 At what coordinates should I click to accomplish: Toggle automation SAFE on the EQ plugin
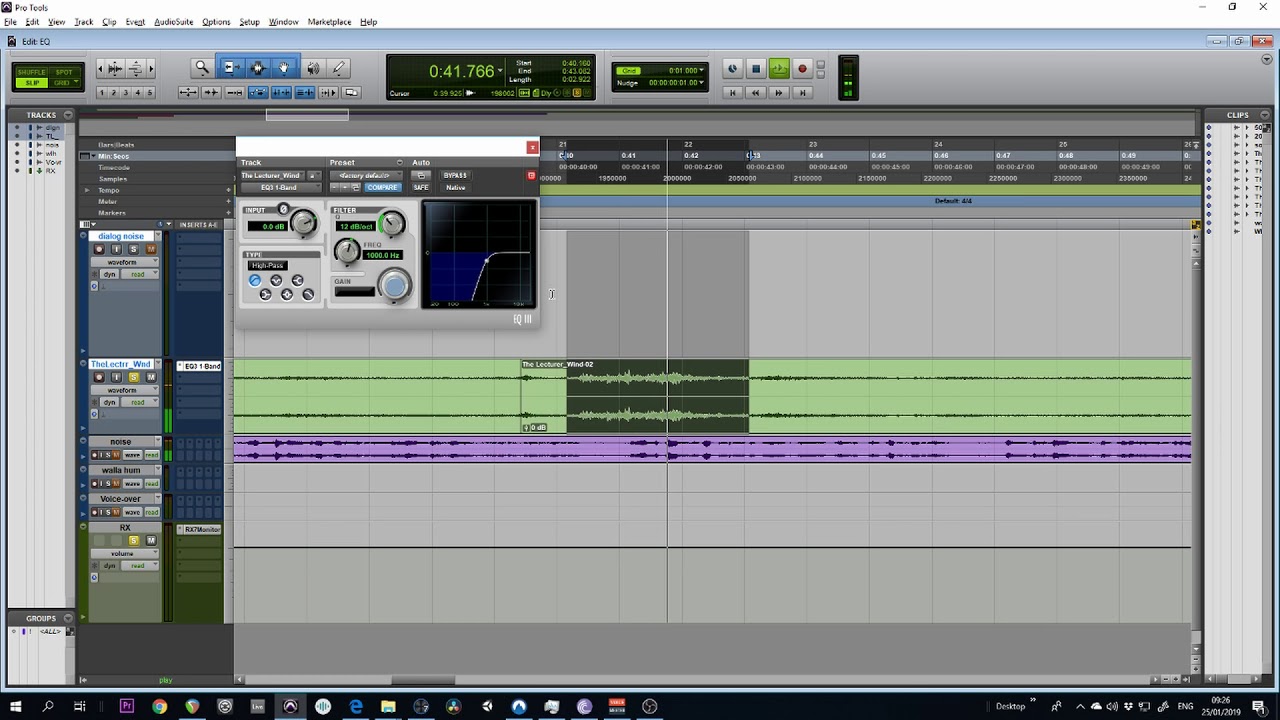pos(421,187)
